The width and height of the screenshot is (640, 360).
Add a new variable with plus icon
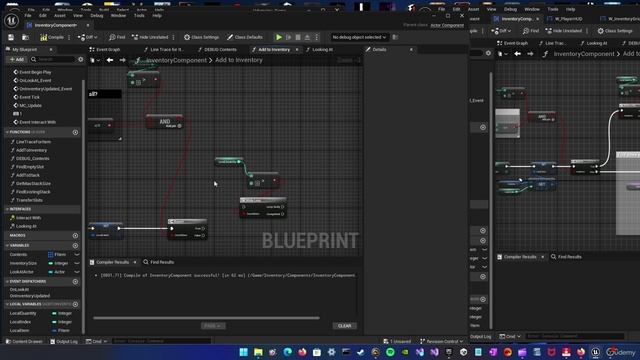tap(75, 245)
